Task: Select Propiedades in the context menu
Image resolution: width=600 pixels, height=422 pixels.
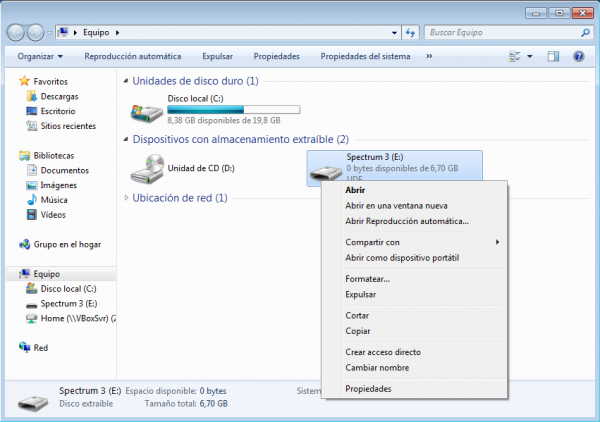Action: point(368,388)
